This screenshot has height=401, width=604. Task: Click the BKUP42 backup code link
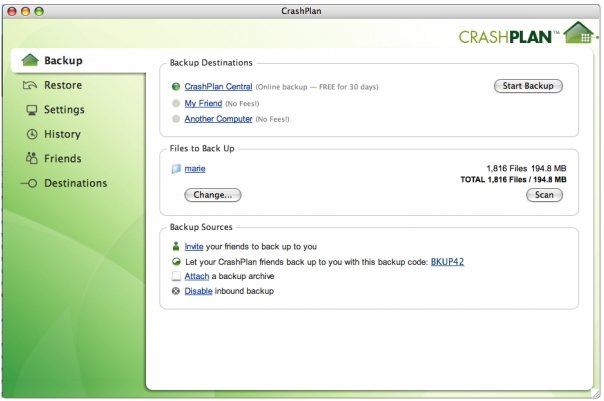pyautogui.click(x=447, y=262)
